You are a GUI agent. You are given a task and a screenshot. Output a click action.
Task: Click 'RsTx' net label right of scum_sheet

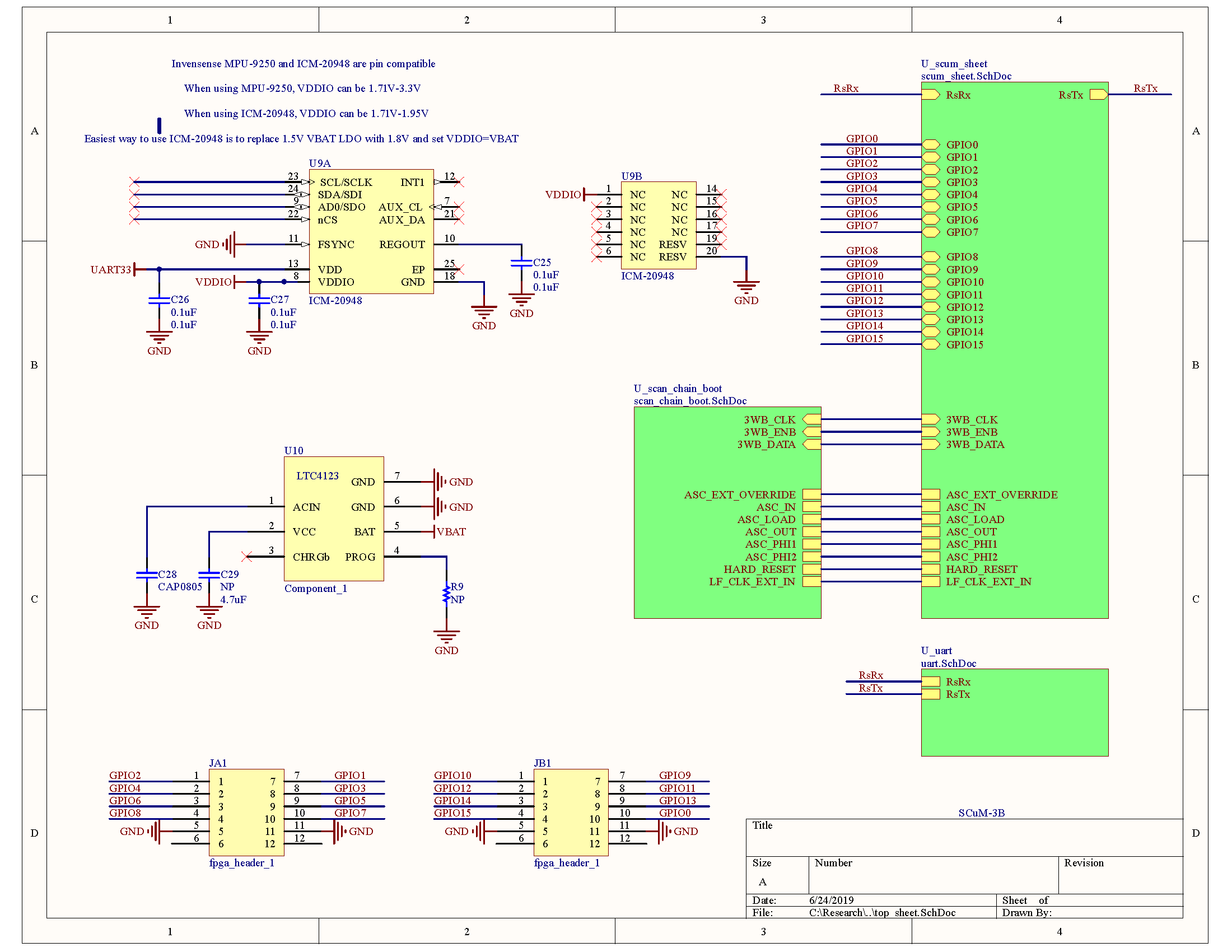pos(1146,88)
